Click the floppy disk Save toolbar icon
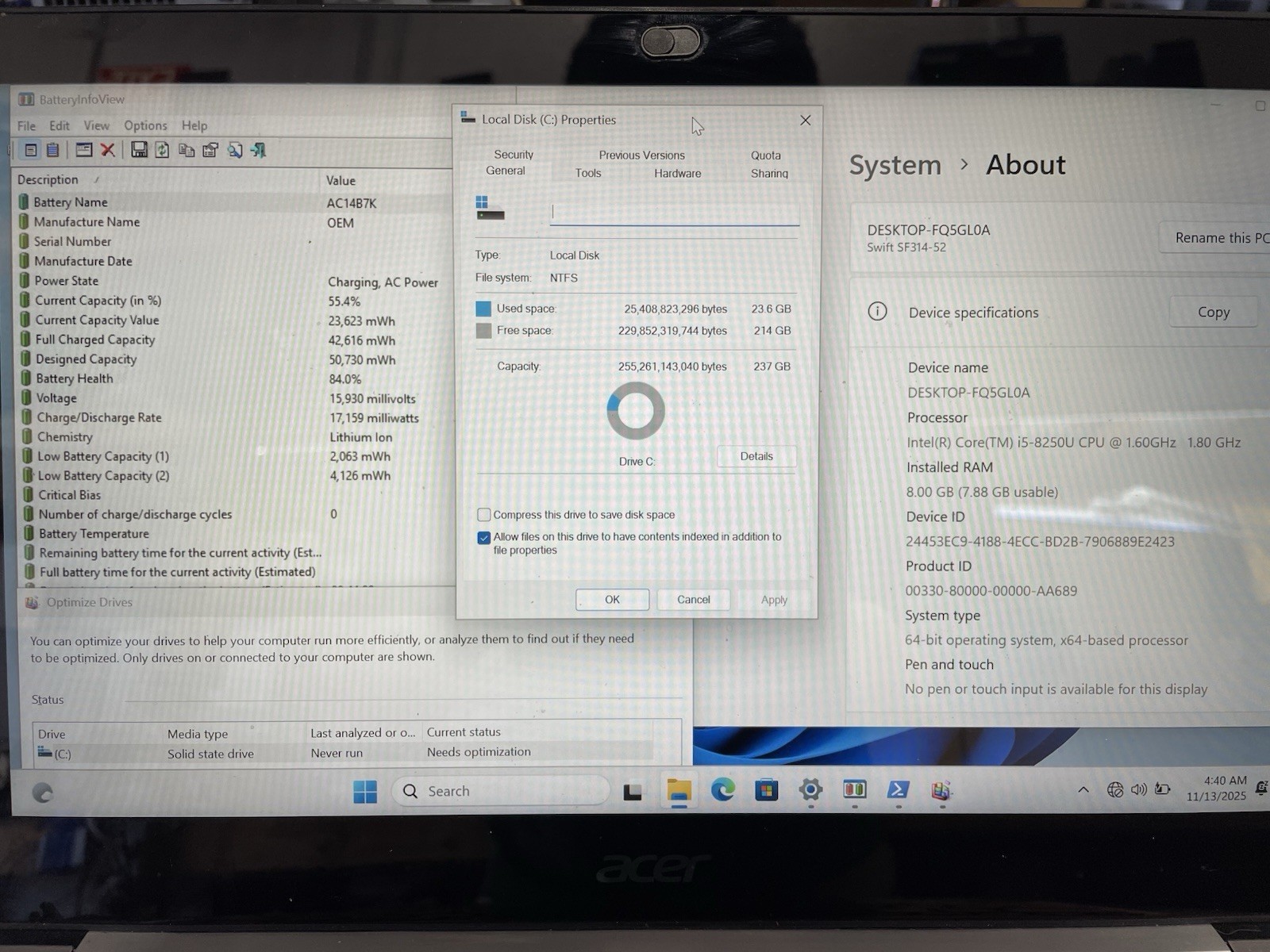Image resolution: width=1270 pixels, height=952 pixels. tap(139, 150)
